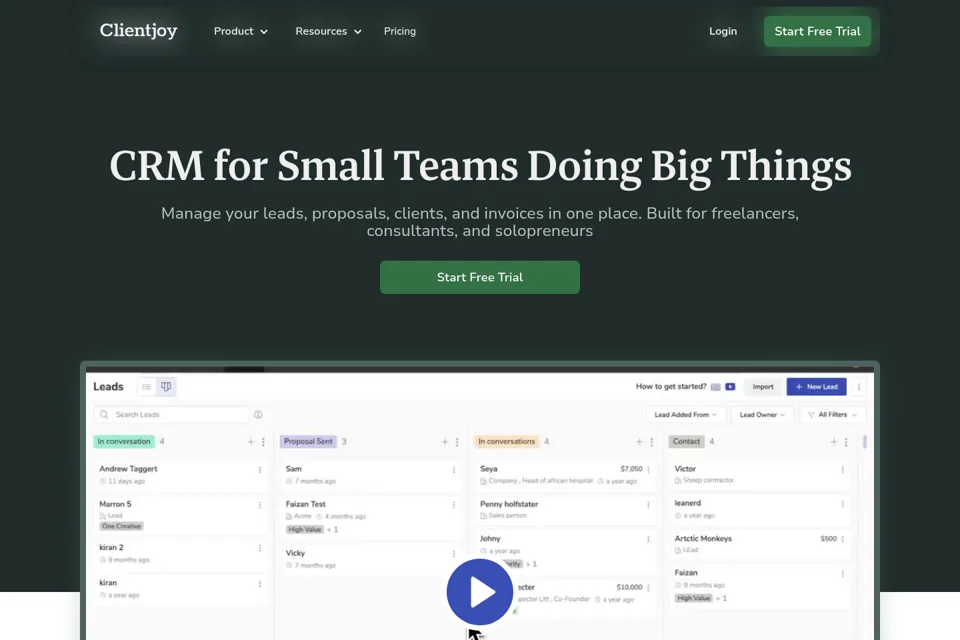Open In conversation column options menu
Screen dimensions: 960x640
263,442
